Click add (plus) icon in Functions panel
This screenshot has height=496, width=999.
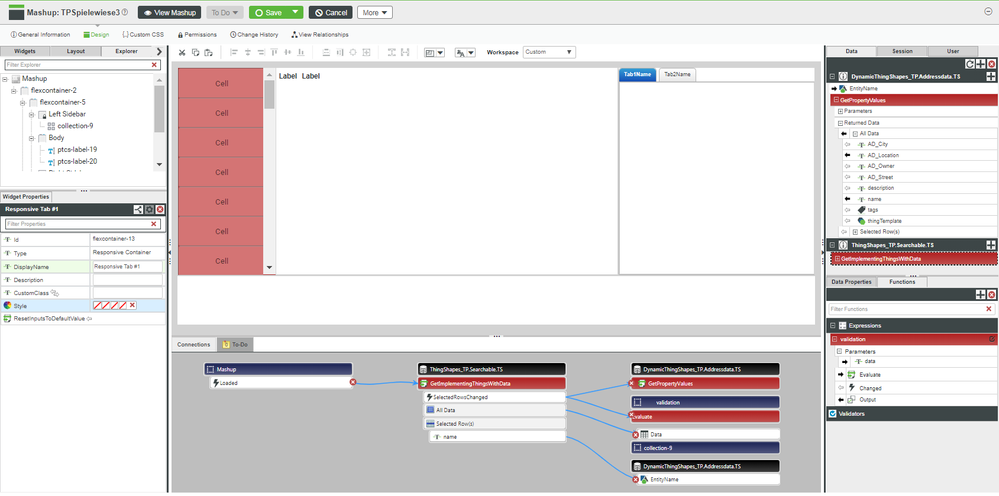pyautogui.click(x=981, y=294)
